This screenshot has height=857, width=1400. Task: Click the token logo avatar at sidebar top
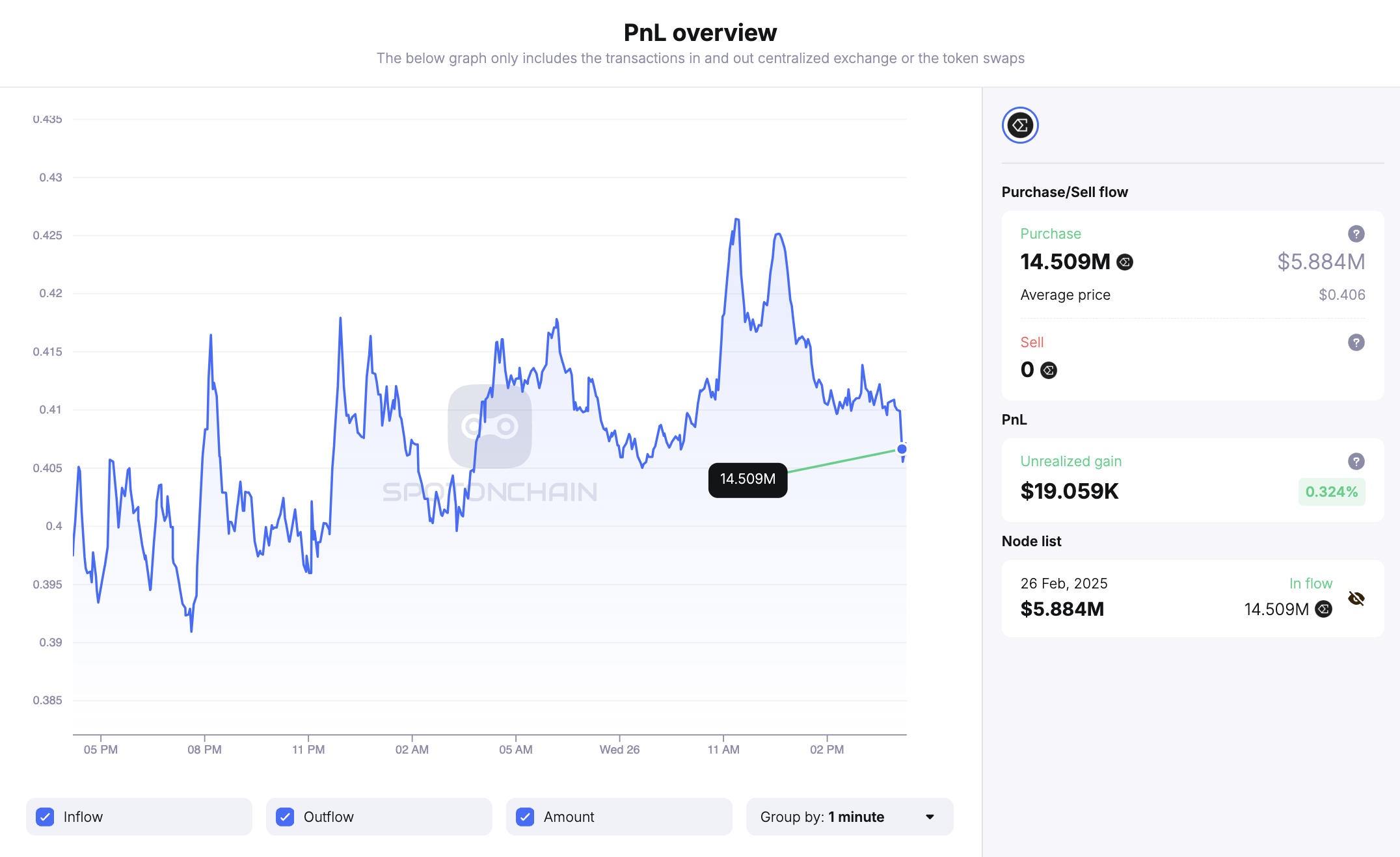click(1020, 125)
